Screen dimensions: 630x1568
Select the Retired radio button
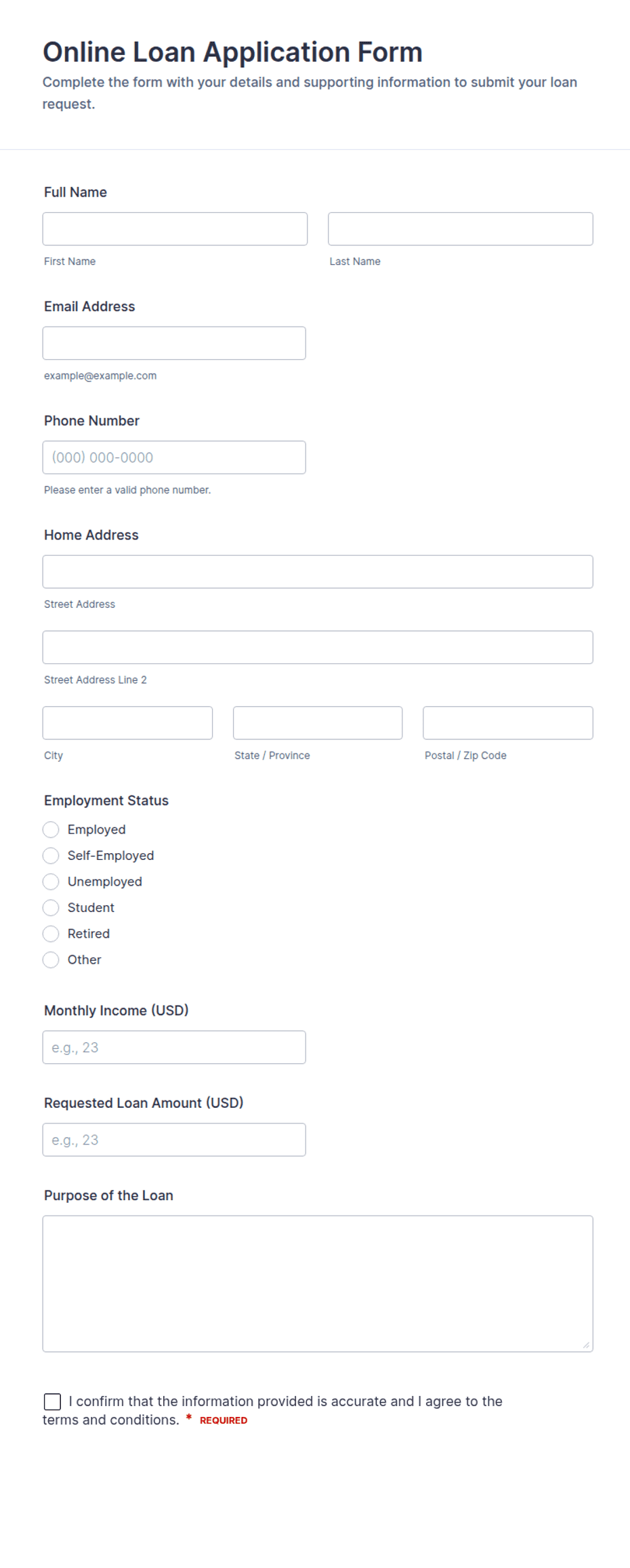pyautogui.click(x=51, y=934)
